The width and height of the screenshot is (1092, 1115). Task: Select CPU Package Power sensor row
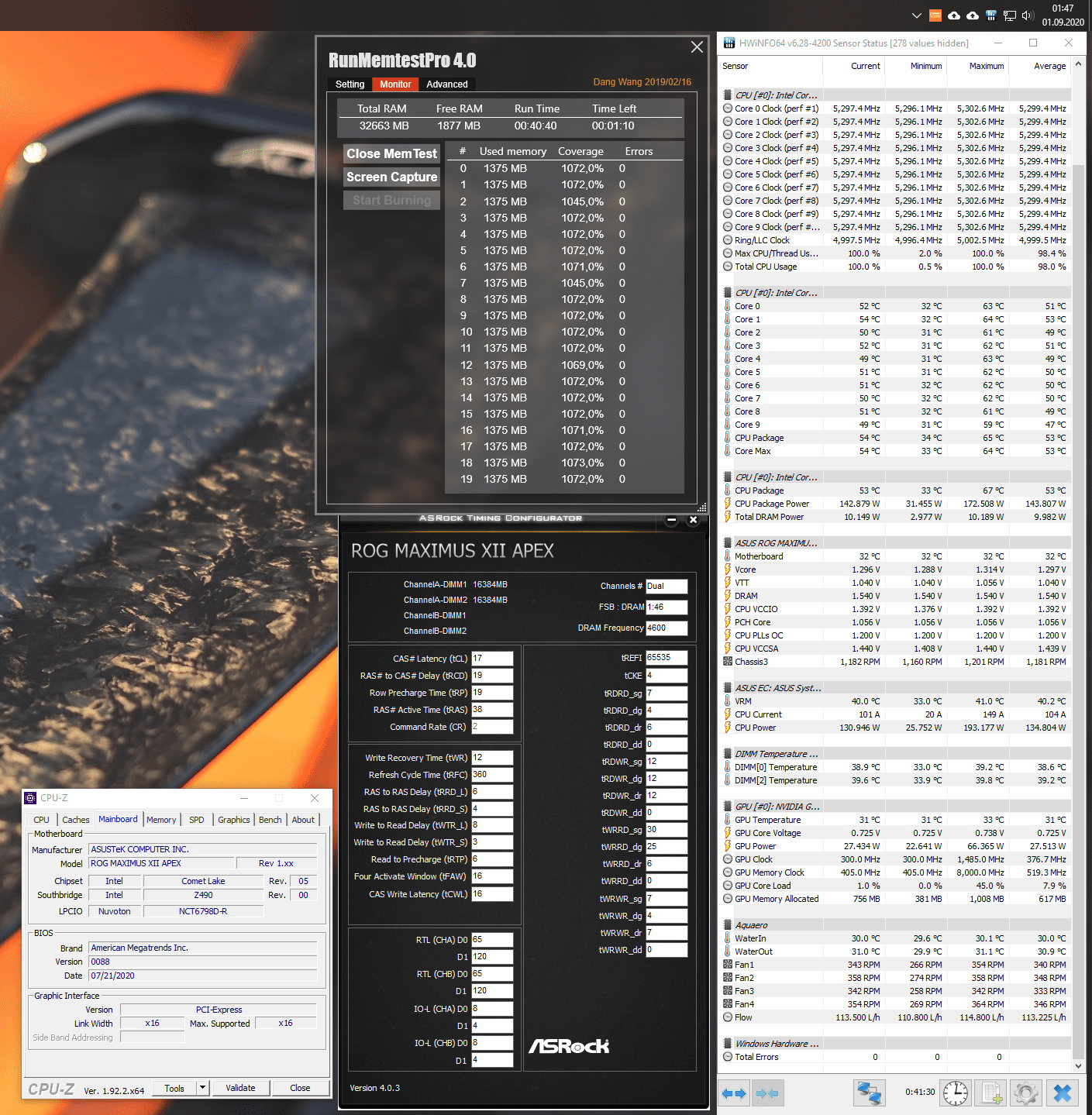894,504
